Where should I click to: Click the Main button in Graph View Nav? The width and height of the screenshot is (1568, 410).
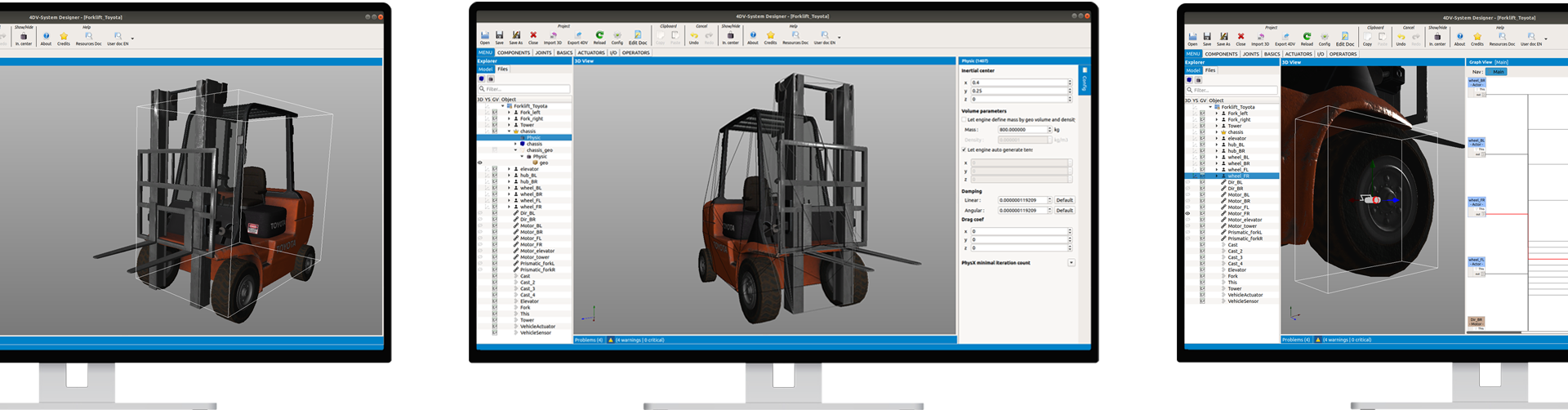[1498, 72]
